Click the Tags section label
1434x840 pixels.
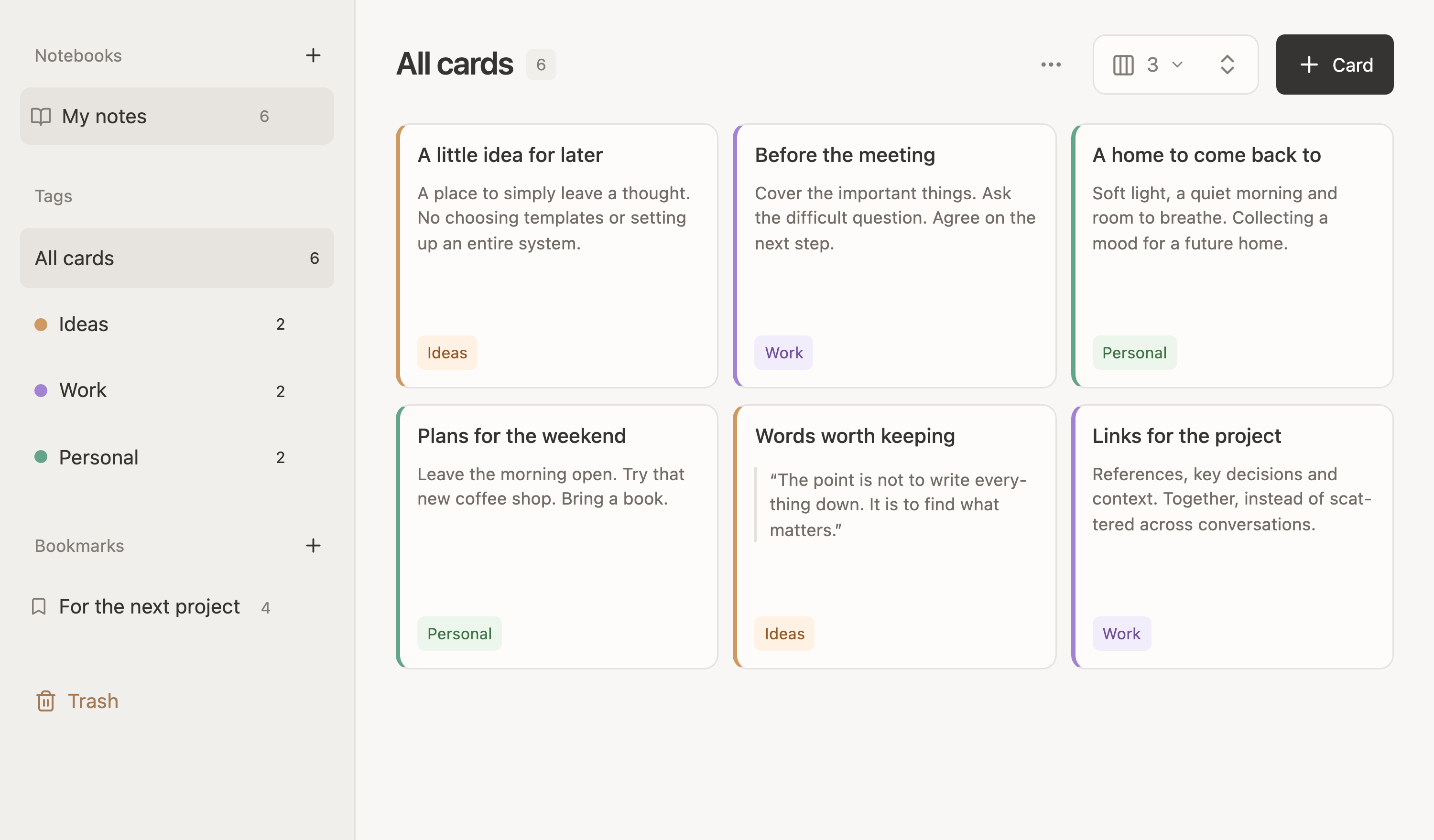54,196
